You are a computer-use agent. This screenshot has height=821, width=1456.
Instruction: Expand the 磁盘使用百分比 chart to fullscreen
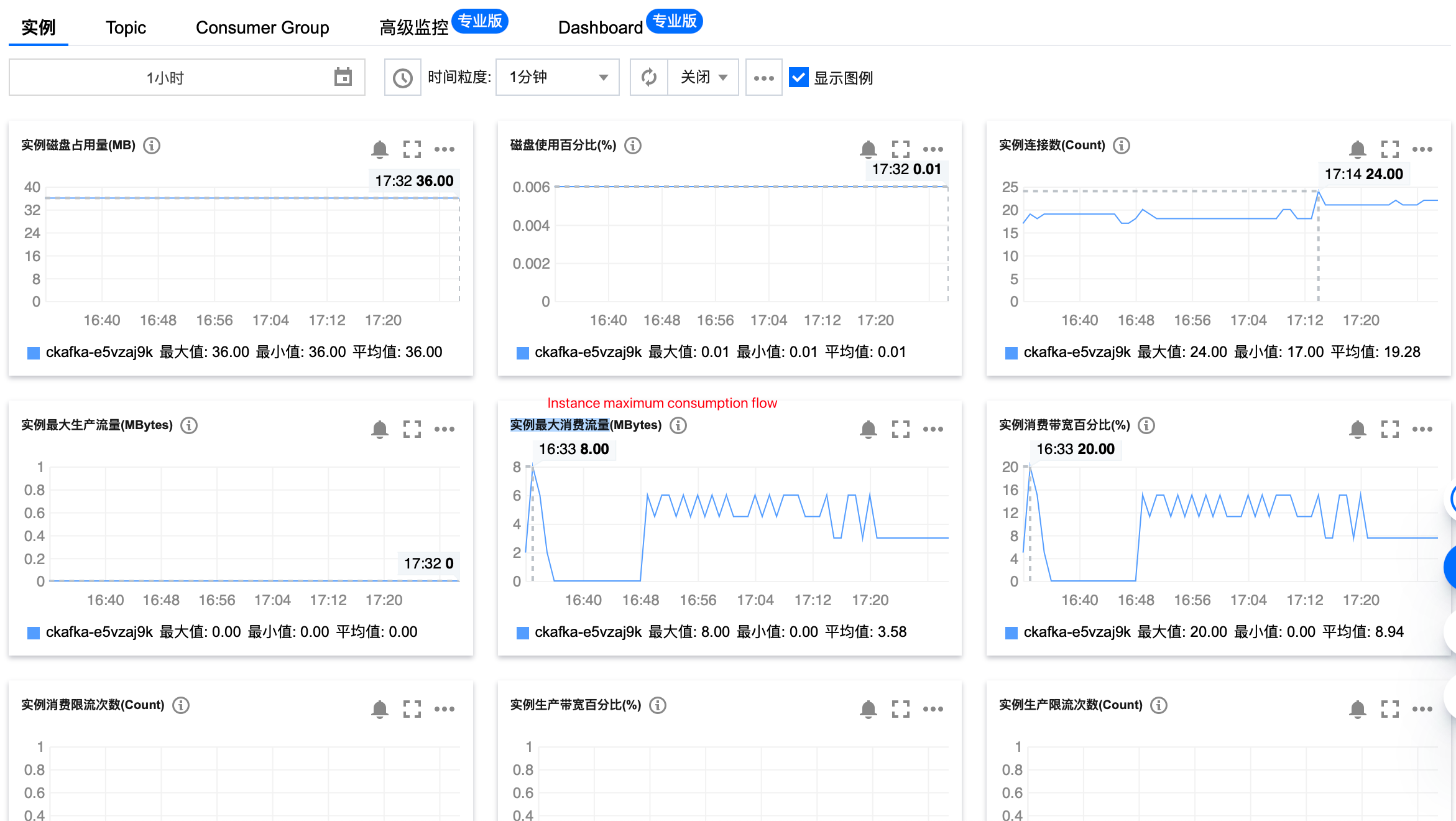tap(900, 149)
